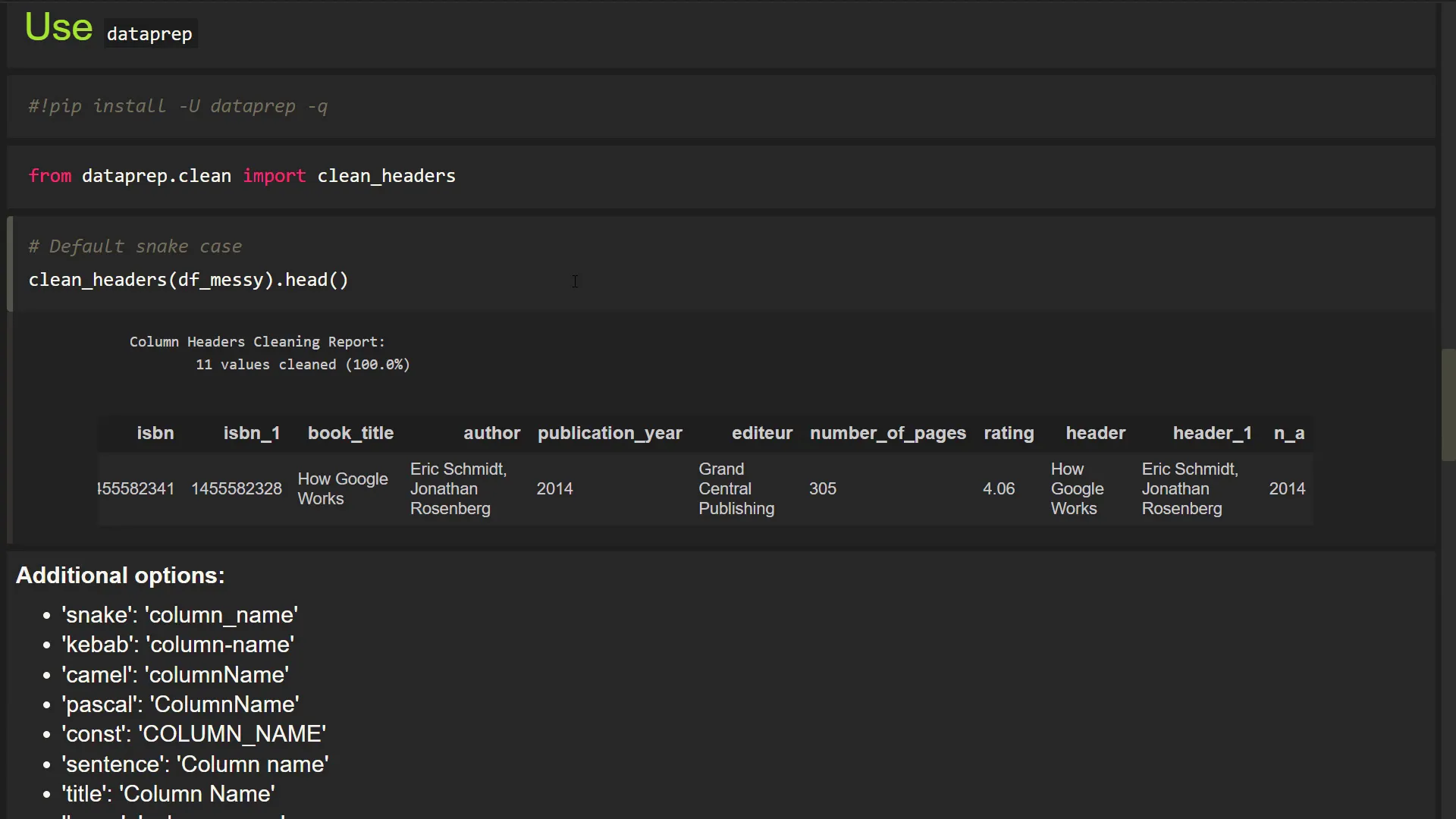Click the 'How Google Works' table cell

click(343, 488)
